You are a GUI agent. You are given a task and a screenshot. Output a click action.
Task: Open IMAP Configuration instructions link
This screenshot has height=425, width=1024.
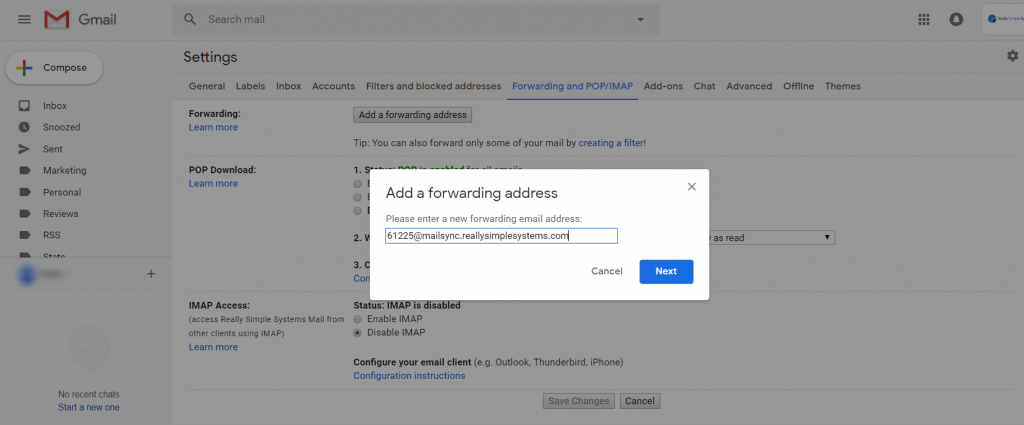tap(409, 376)
